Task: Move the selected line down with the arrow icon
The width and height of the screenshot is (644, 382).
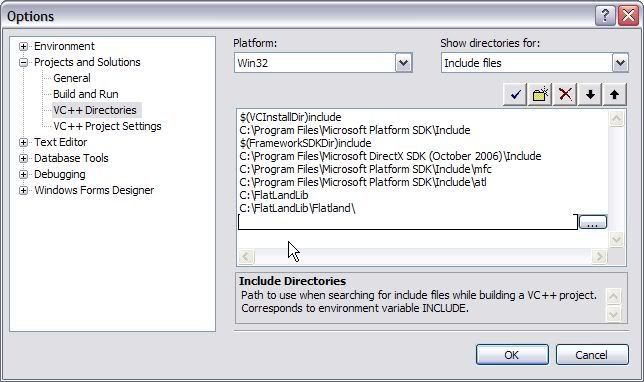Action: tap(590, 95)
